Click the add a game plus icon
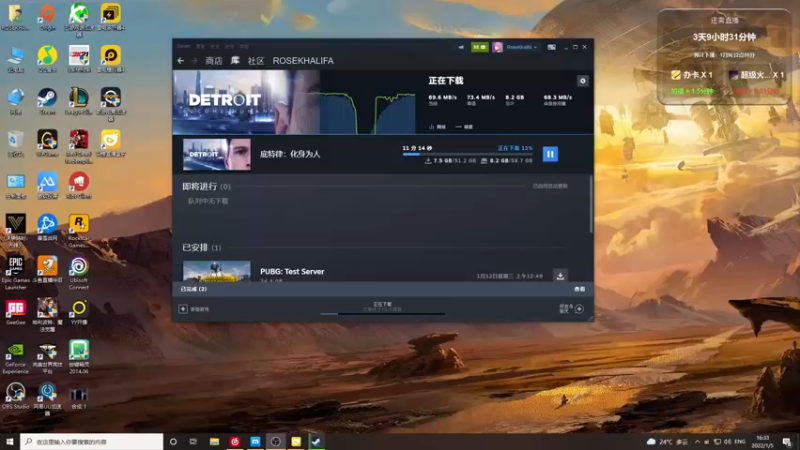Viewport: 800px width, 450px height. [183, 309]
